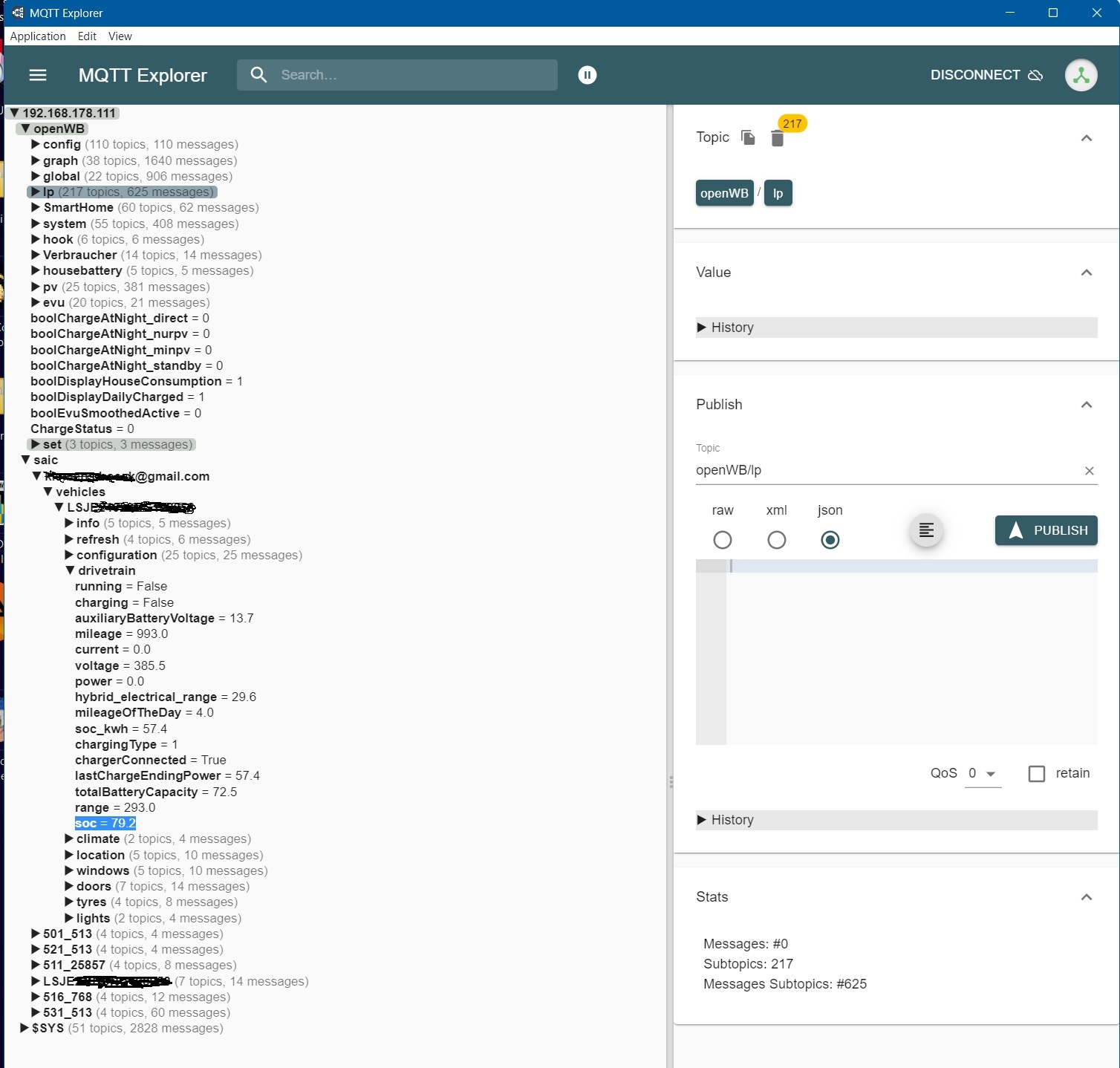Delete topic using the trash icon

777,139
